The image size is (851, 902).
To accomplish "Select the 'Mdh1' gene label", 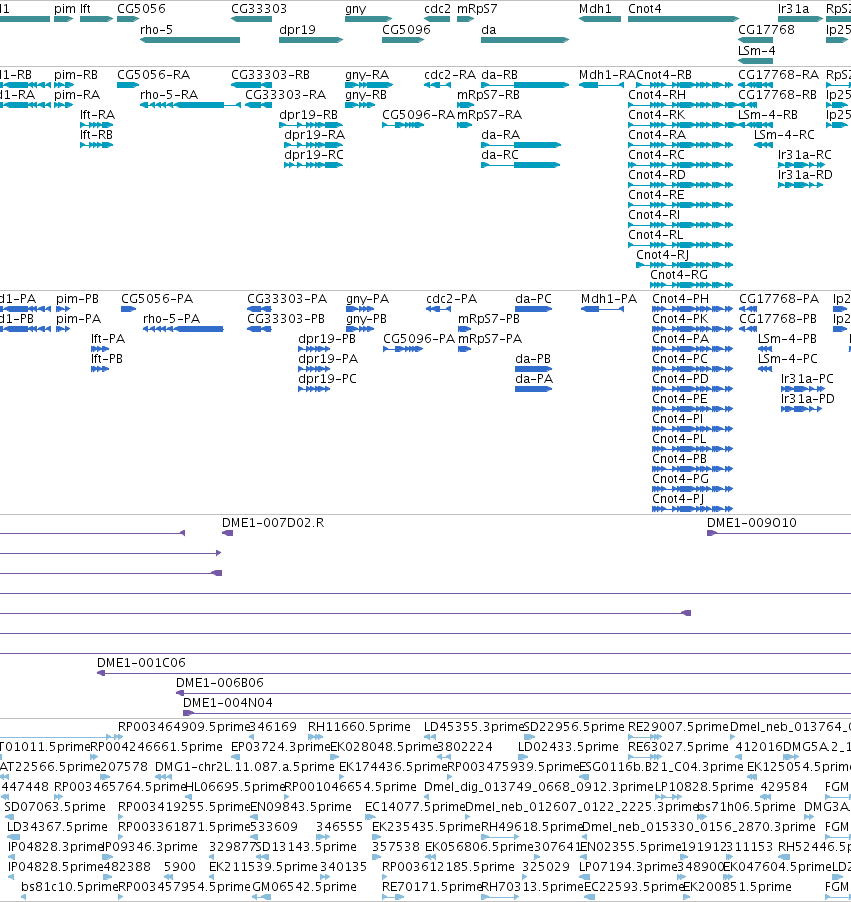I will [595, 9].
